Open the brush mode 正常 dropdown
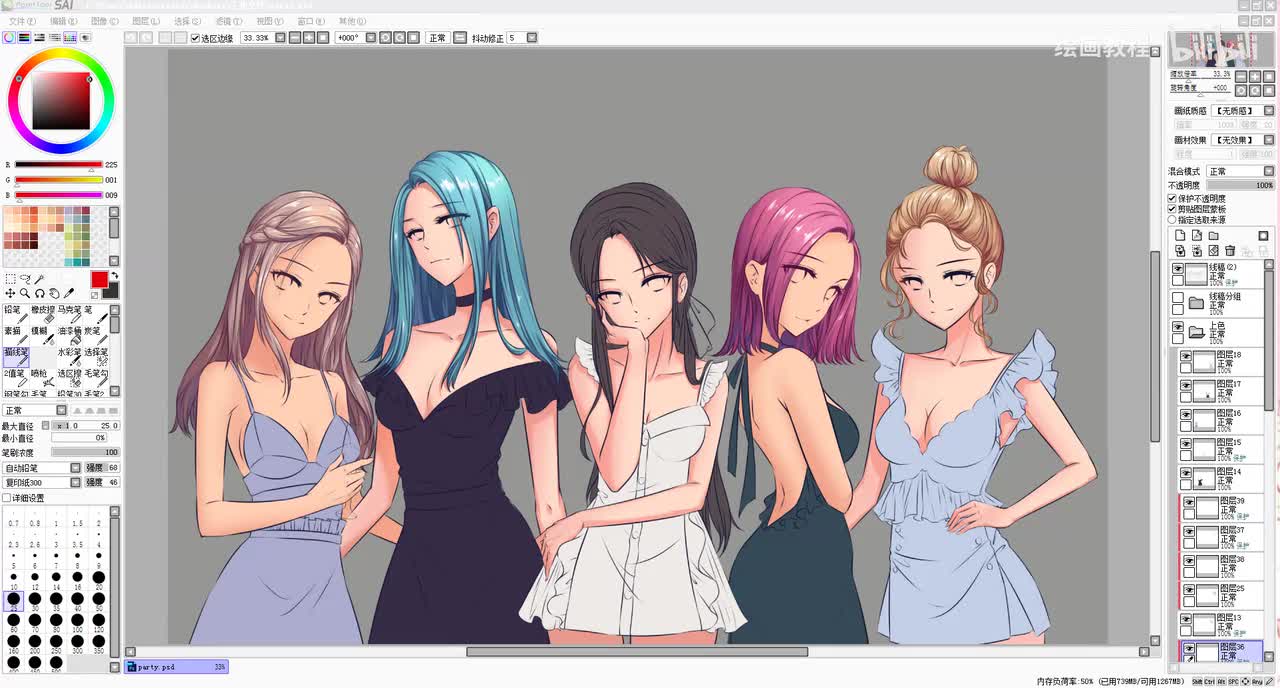This screenshot has width=1280, height=688. [61, 410]
